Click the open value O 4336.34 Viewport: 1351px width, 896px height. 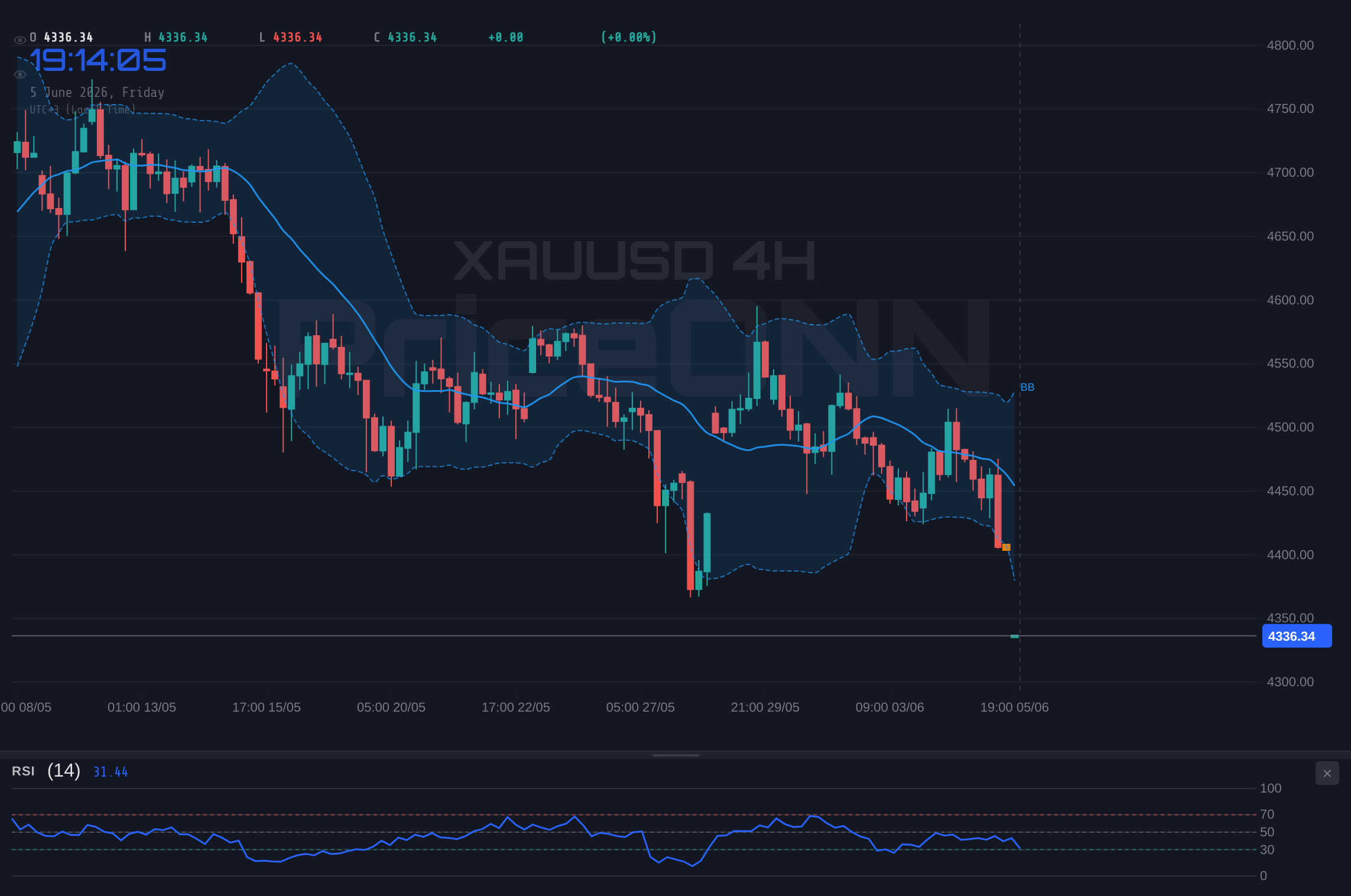point(61,37)
